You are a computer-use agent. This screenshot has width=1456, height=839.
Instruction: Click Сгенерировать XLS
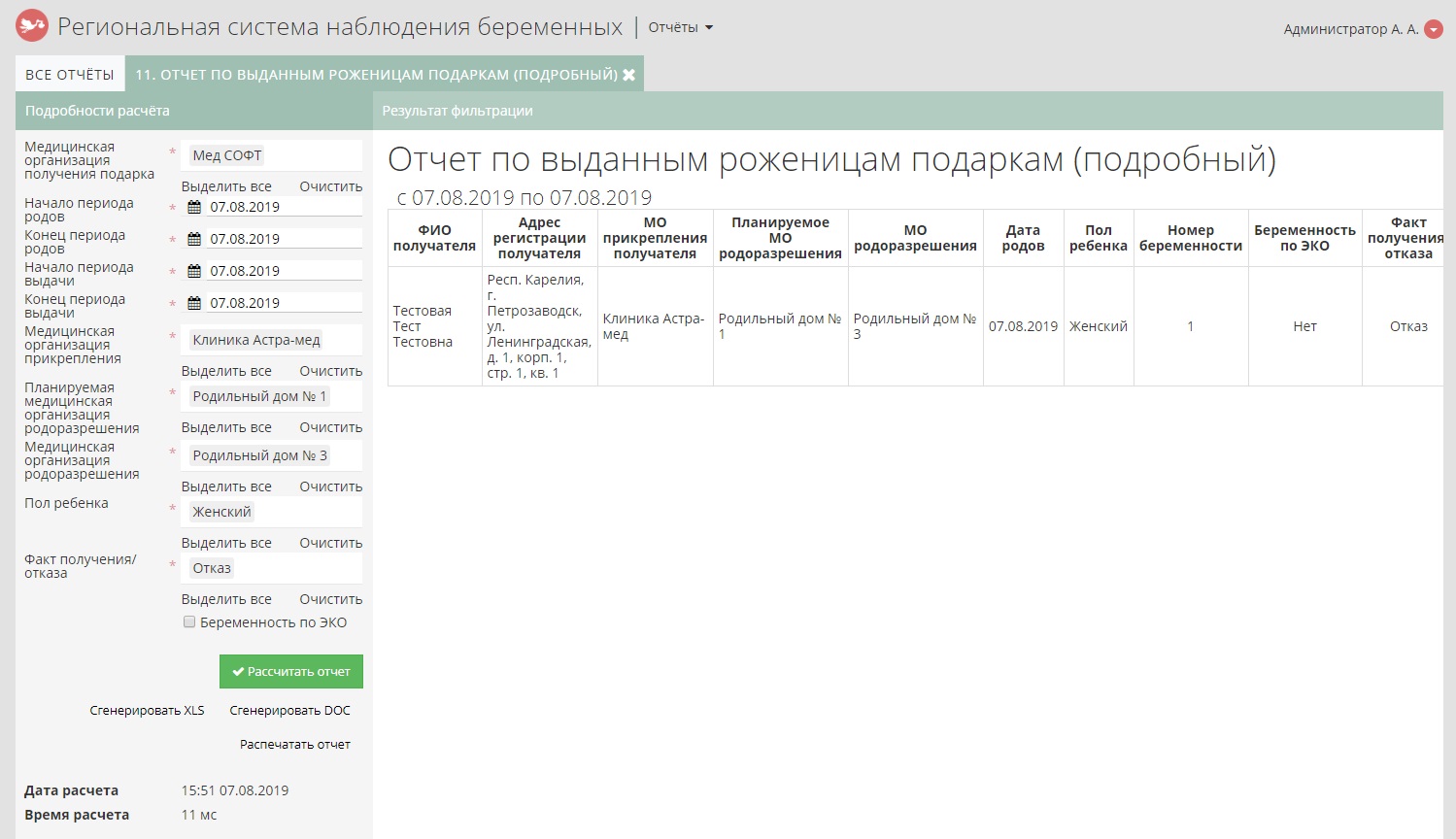(x=148, y=711)
